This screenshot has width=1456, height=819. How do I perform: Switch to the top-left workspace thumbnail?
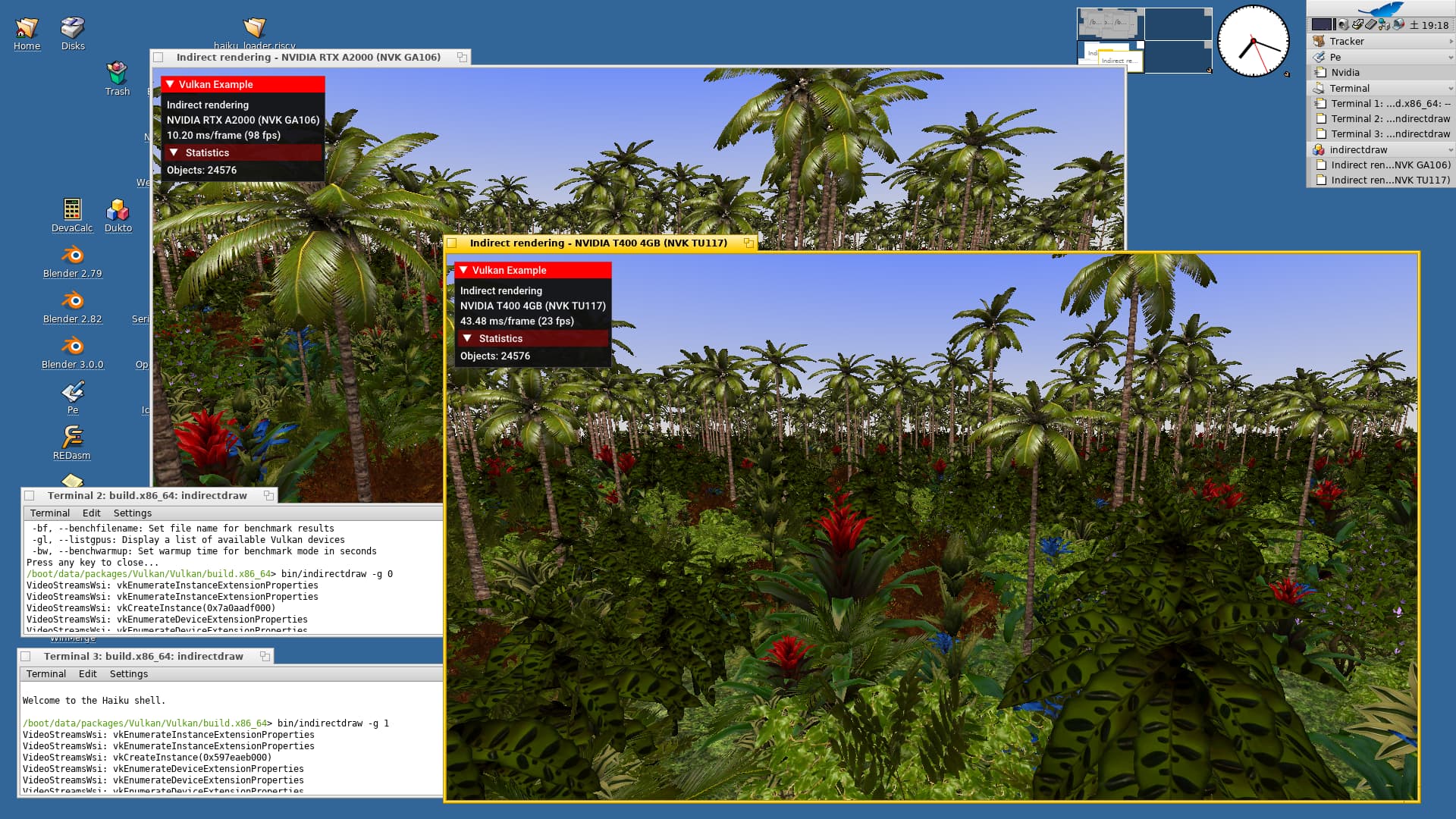[x=1111, y=24]
